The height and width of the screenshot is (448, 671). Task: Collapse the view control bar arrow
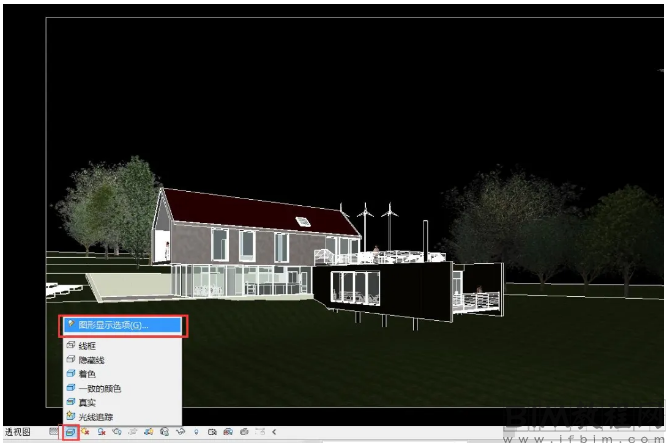[274, 432]
